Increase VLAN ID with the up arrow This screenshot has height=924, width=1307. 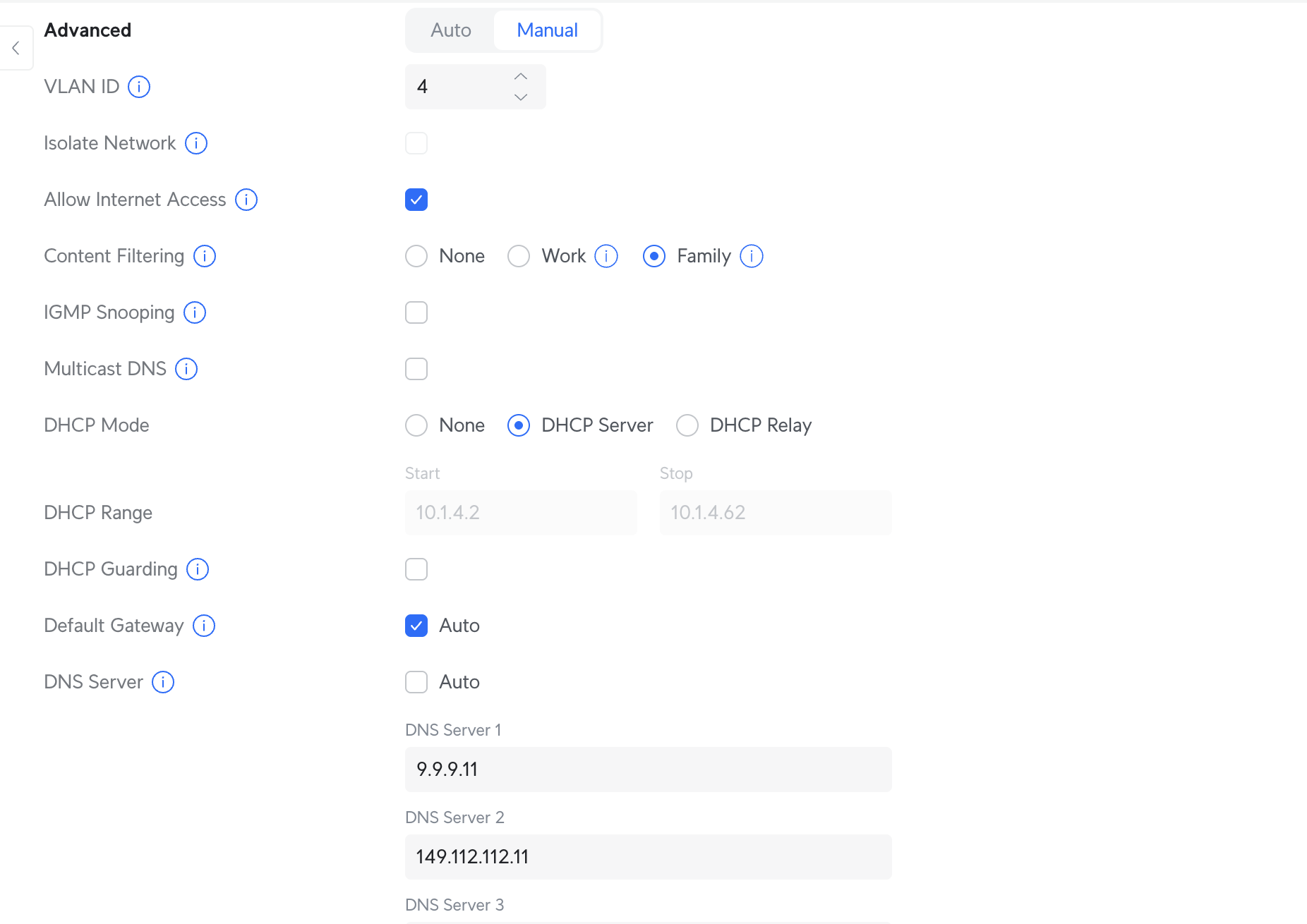click(521, 76)
